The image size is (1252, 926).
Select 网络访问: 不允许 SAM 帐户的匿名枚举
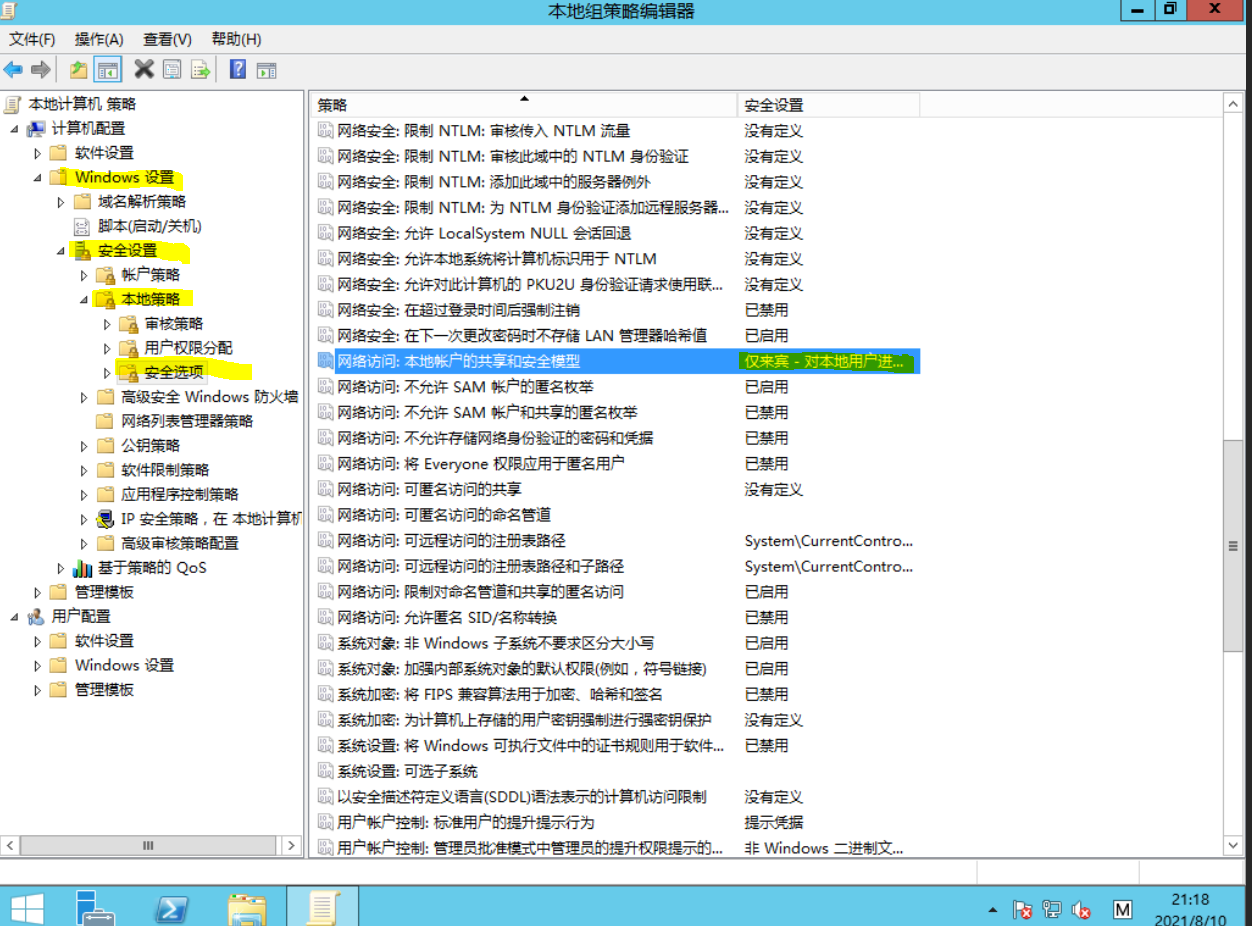click(465, 387)
